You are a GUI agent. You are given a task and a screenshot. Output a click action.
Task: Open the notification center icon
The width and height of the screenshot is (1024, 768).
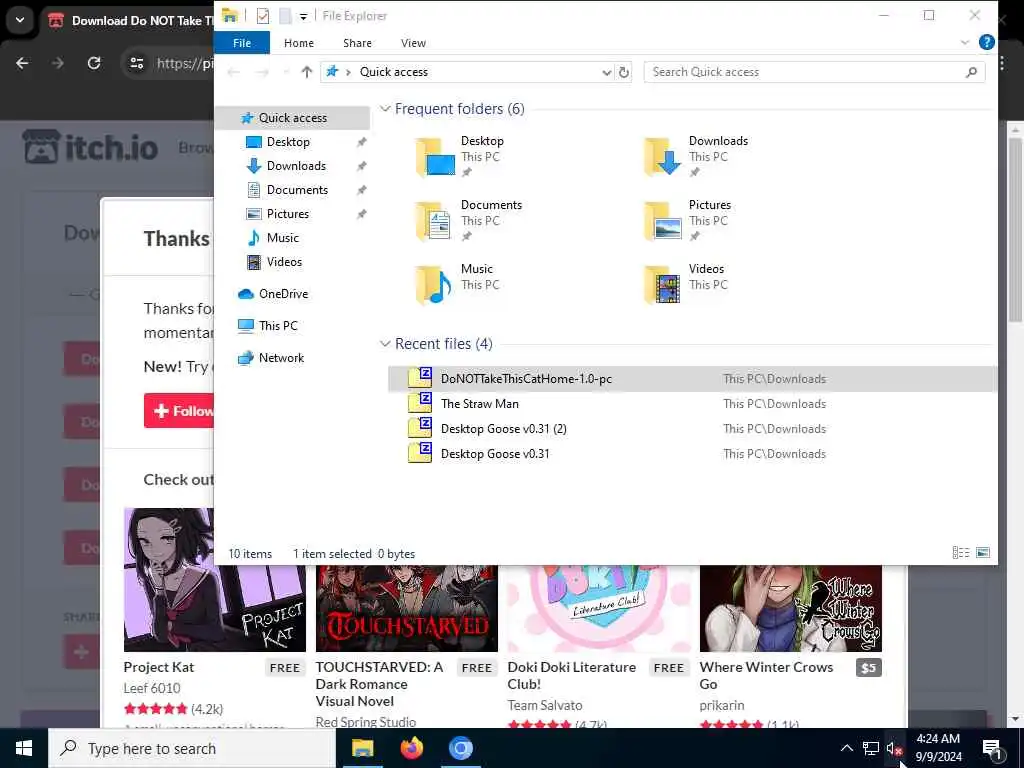coord(993,748)
